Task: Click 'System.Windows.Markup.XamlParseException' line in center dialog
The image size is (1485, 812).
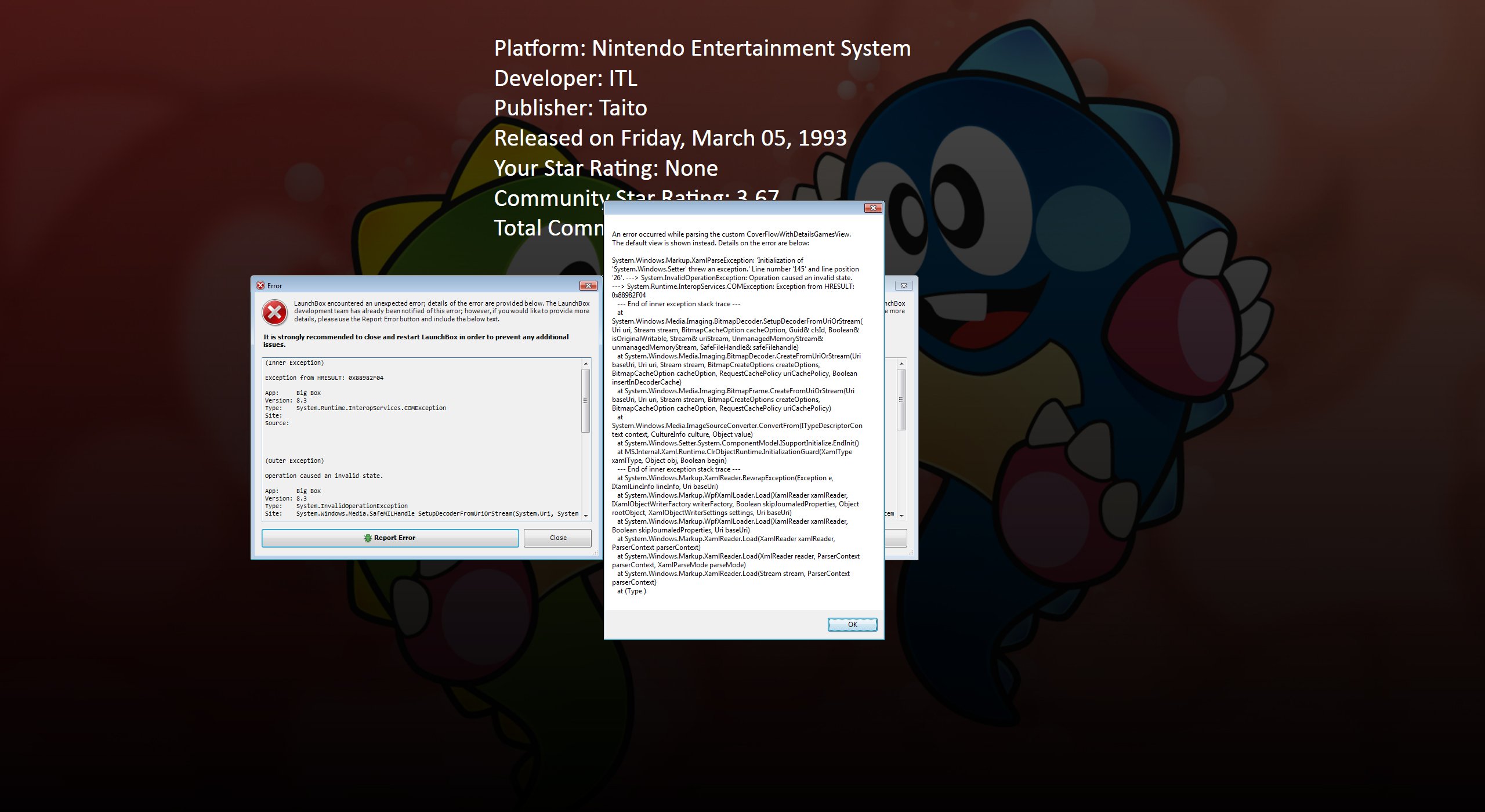Action: [707, 260]
